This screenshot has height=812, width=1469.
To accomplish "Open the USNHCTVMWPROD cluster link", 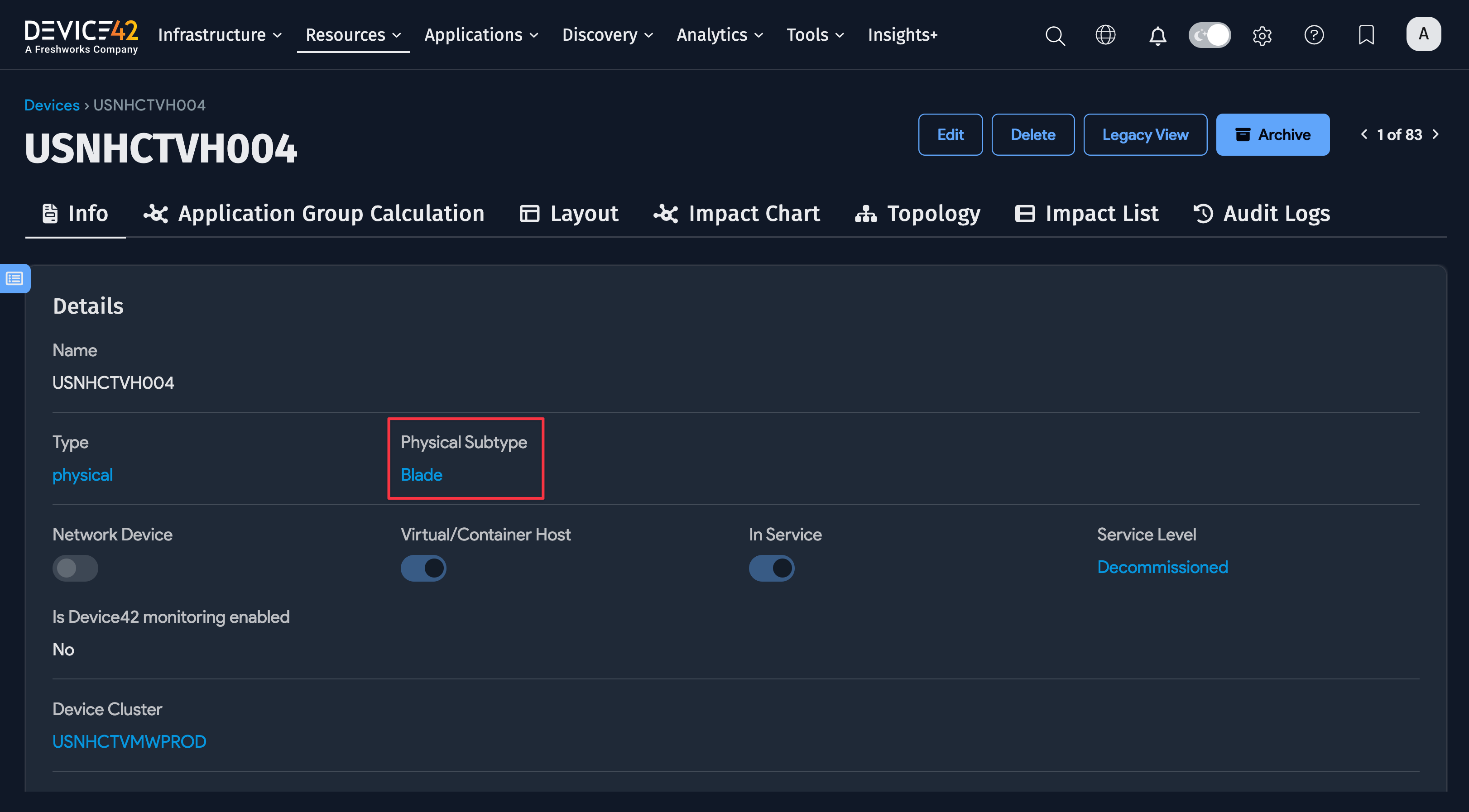I will click(130, 741).
